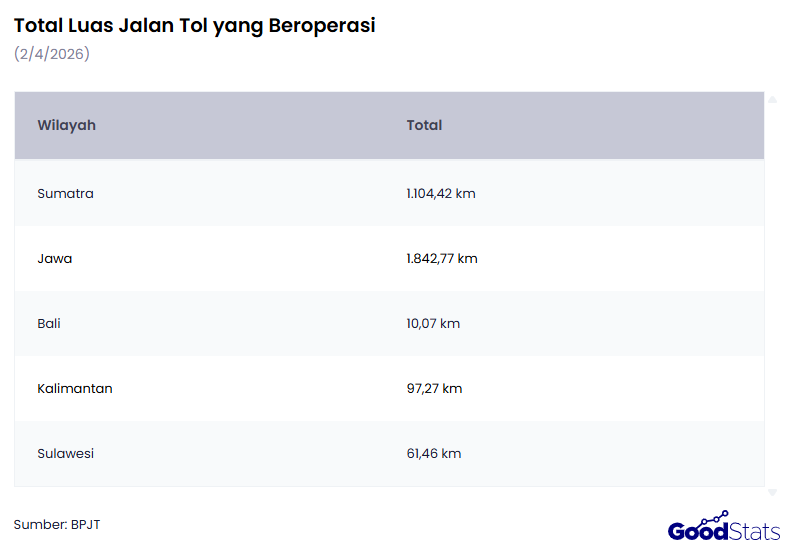Click the Total column header
791x551 pixels.
424,125
